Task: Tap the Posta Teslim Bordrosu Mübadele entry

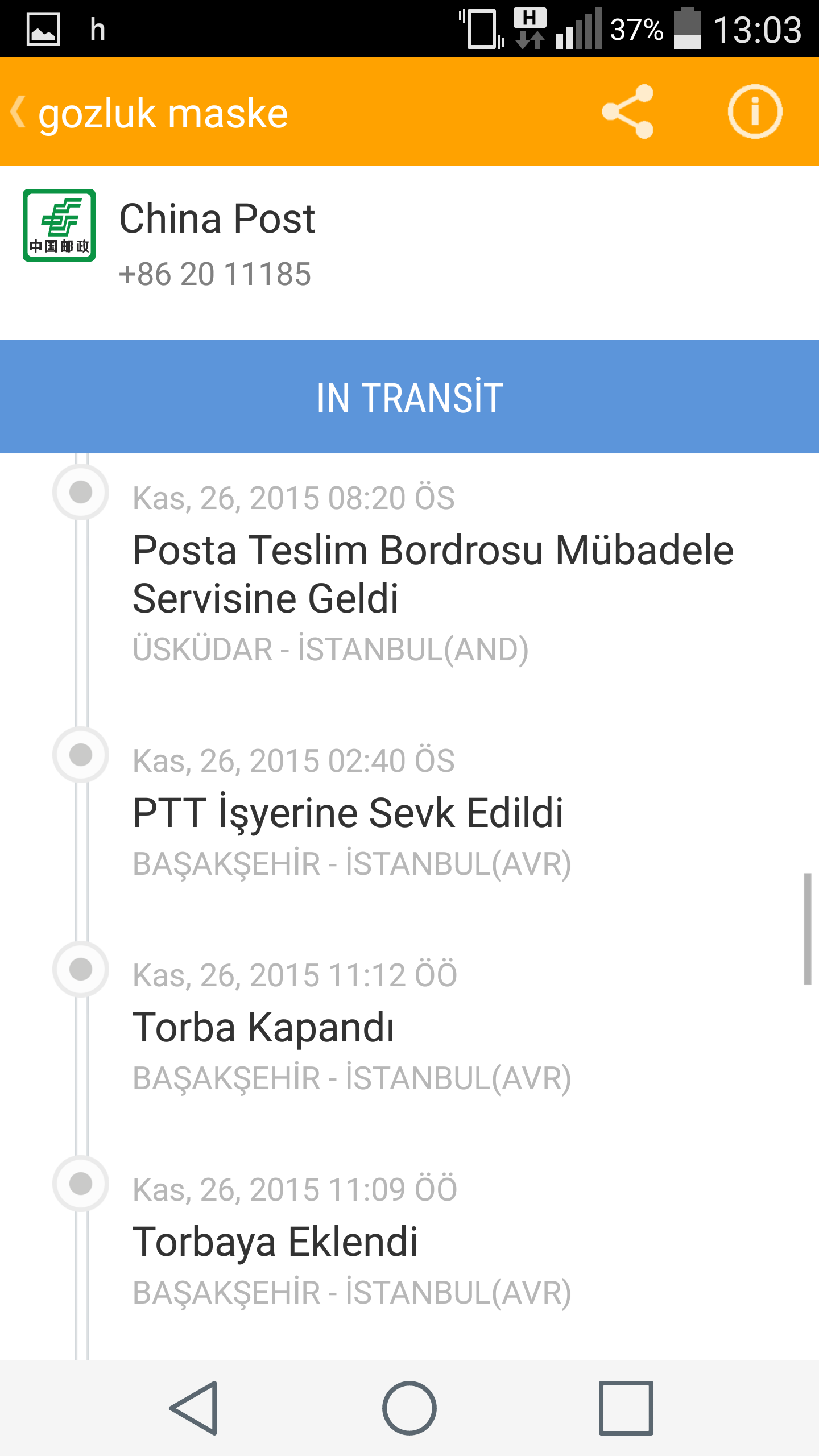Action: point(432,574)
